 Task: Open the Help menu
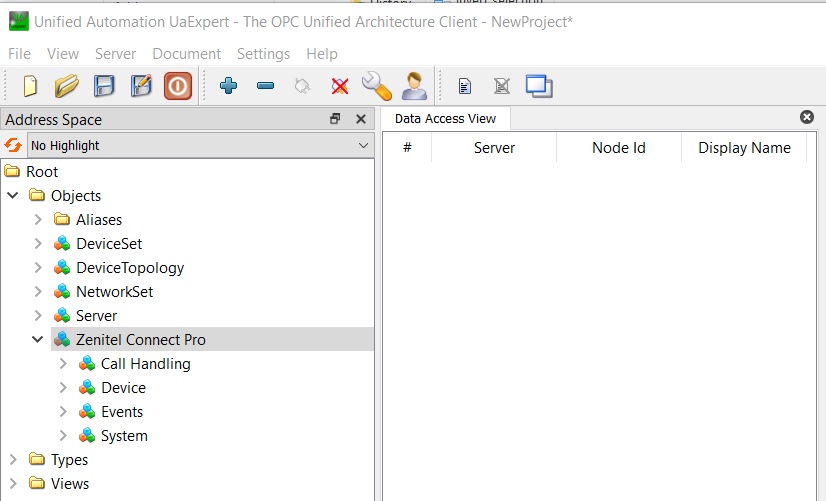[322, 54]
